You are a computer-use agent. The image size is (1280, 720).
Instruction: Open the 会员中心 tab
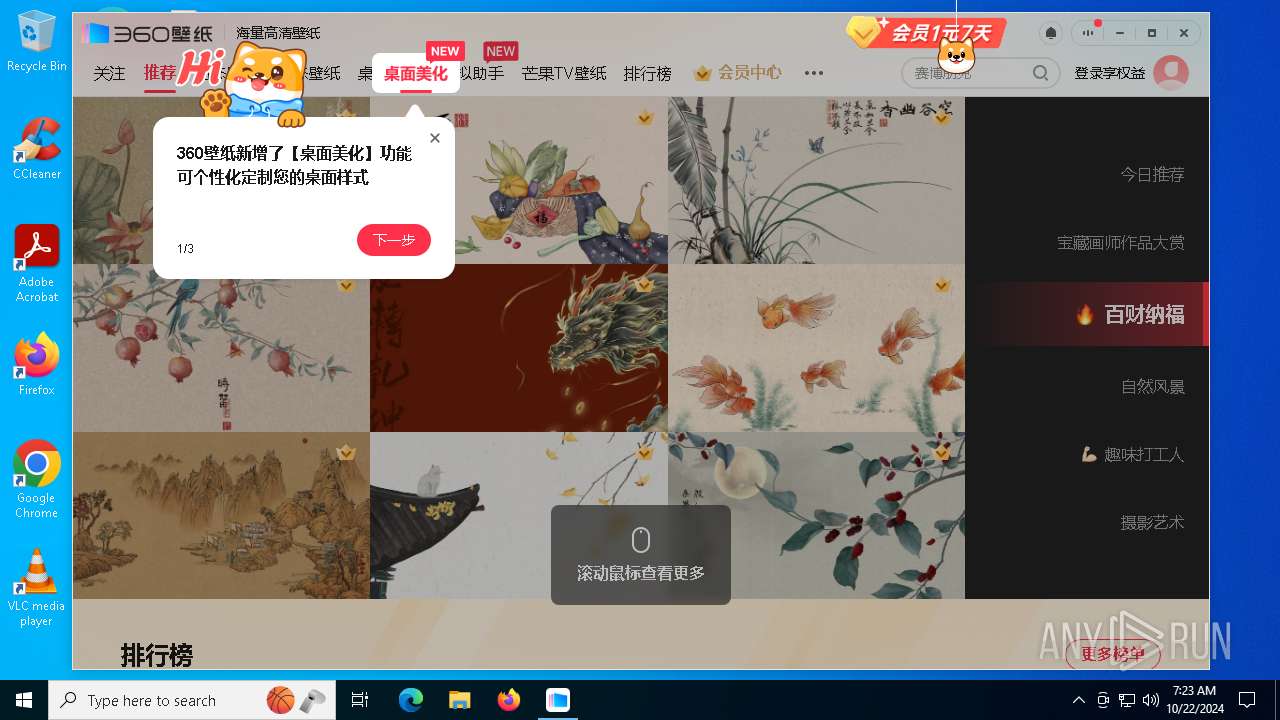tap(738, 73)
